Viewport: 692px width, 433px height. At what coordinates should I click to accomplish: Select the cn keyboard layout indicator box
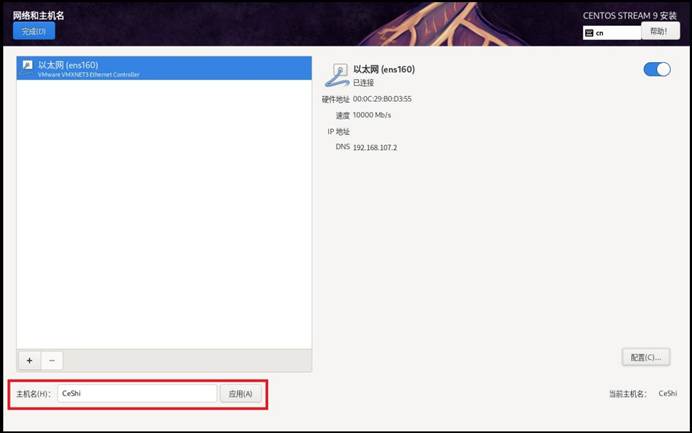coord(612,33)
